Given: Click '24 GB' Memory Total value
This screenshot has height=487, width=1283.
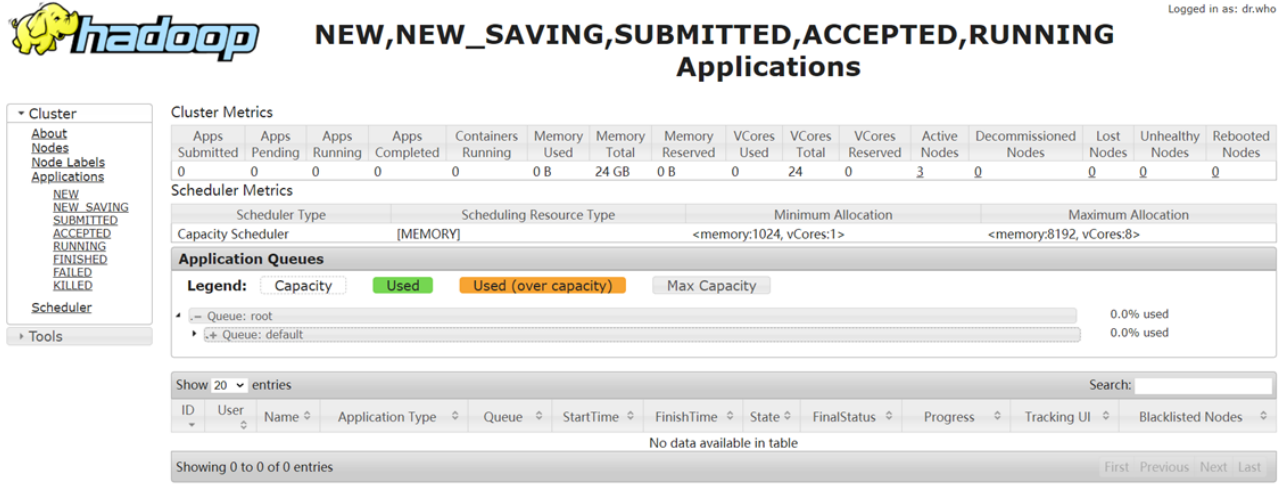Looking at the screenshot, I should click(611, 172).
